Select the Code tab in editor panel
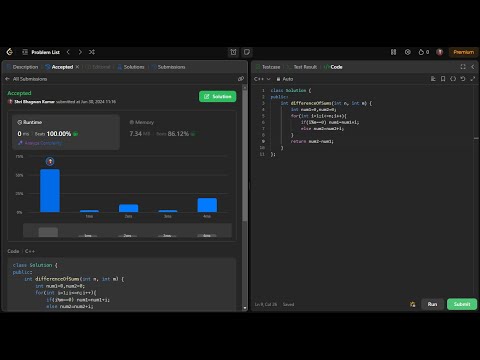The image size is (480, 360). (333, 67)
